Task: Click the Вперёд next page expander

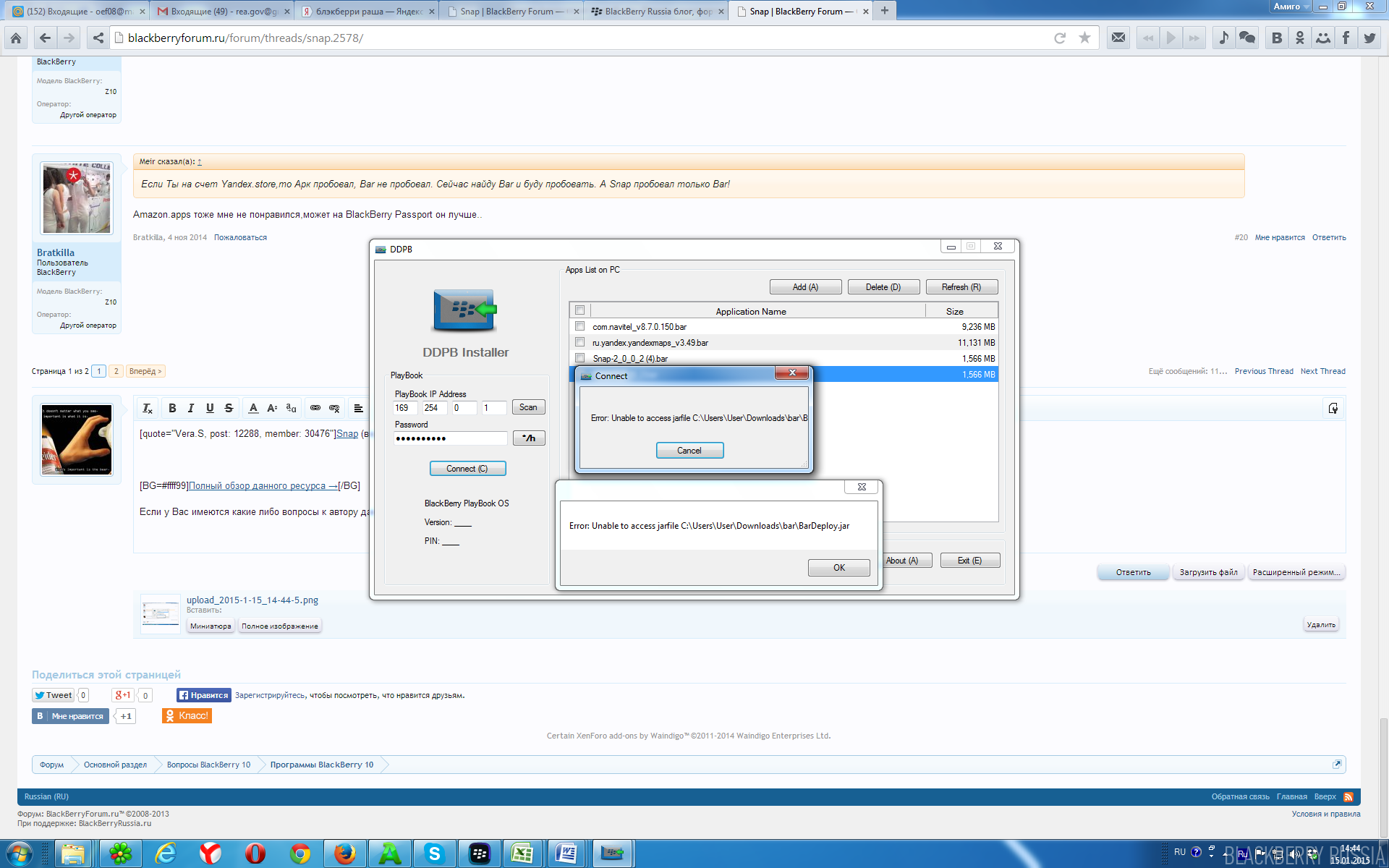Action: (x=145, y=371)
